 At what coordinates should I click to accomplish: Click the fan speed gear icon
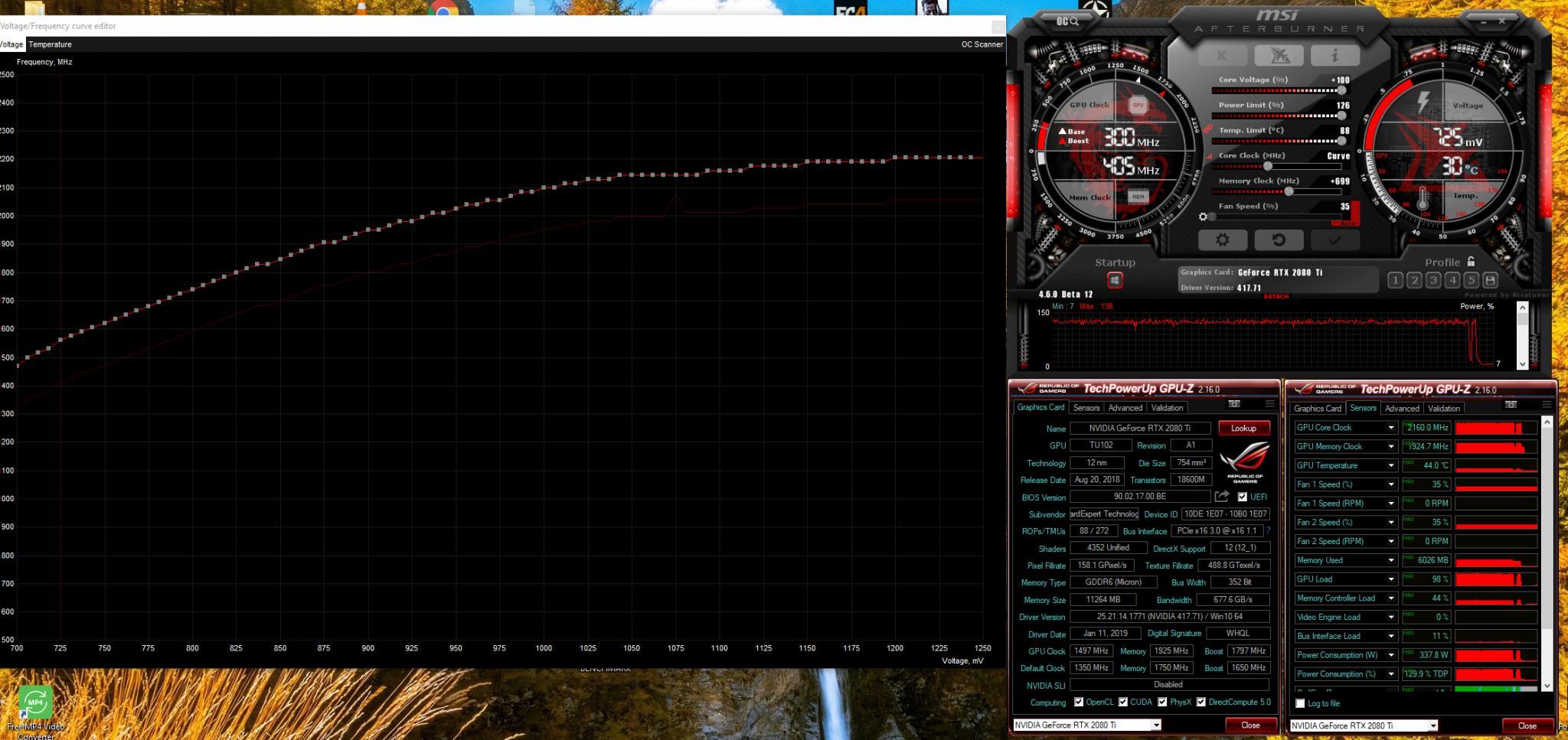point(1203,217)
